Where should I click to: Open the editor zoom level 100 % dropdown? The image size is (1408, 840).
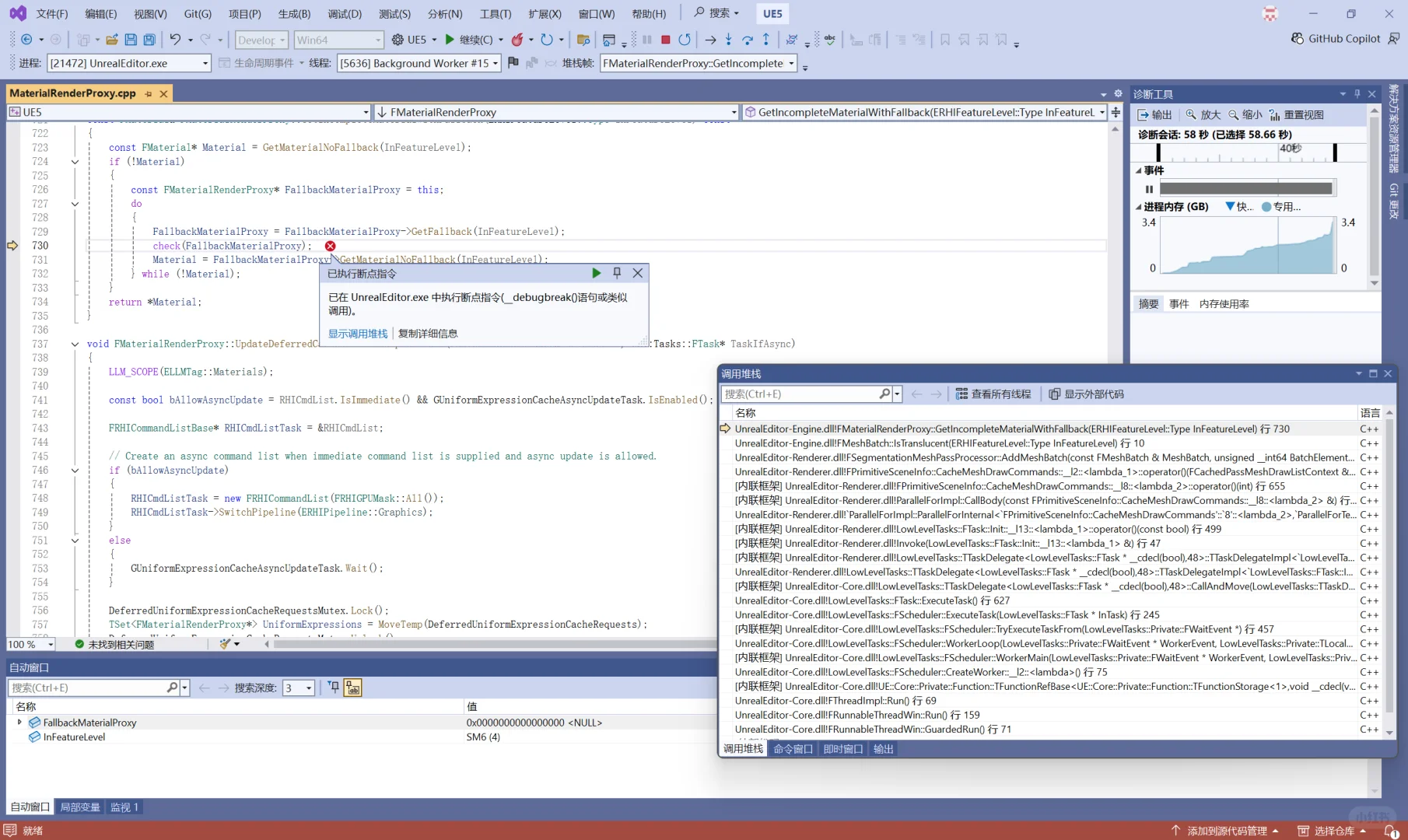(30, 644)
